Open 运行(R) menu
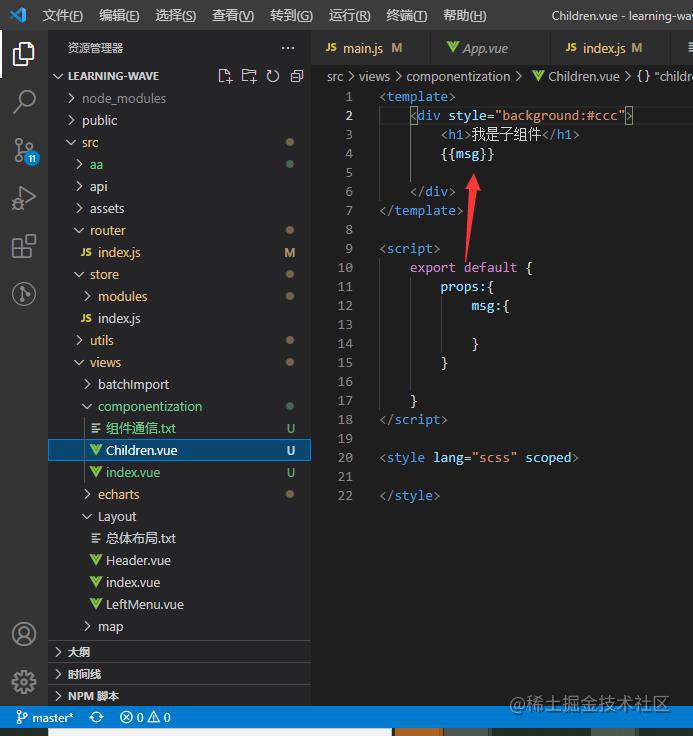 pos(349,16)
